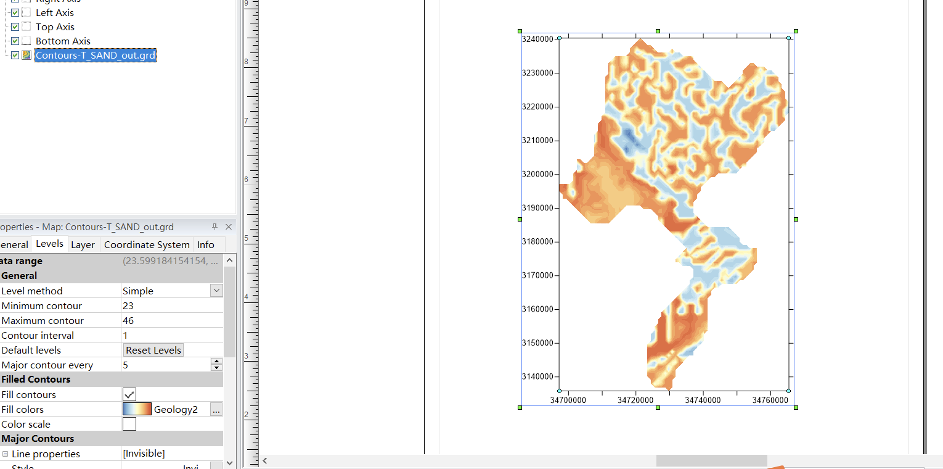Image resolution: width=943 pixels, height=469 pixels.
Task: Open the Coordinate System tab
Action: click(146, 244)
